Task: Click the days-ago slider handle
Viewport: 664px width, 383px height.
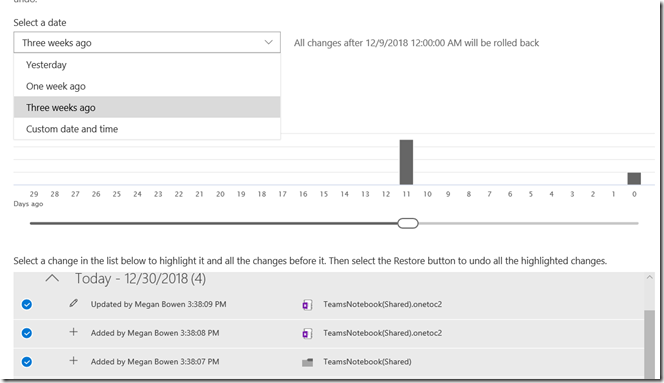Action: (408, 223)
